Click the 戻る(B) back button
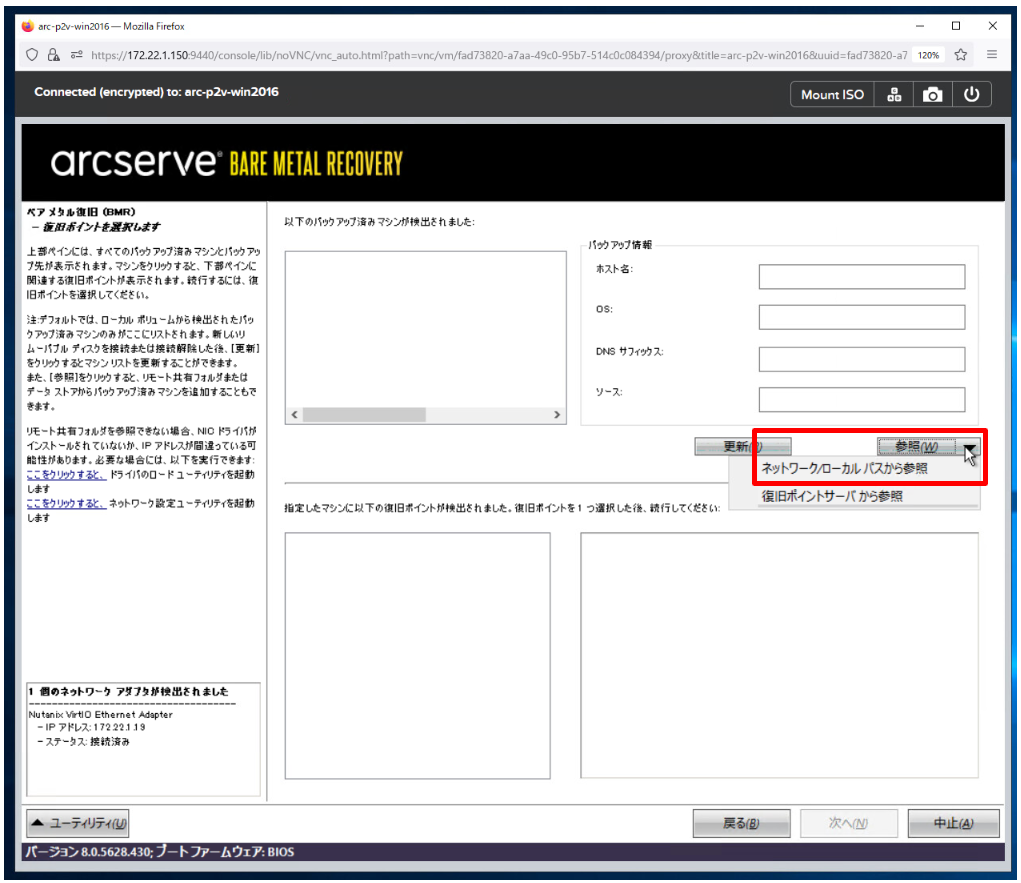Viewport: 1021px width, 883px height. click(x=741, y=823)
